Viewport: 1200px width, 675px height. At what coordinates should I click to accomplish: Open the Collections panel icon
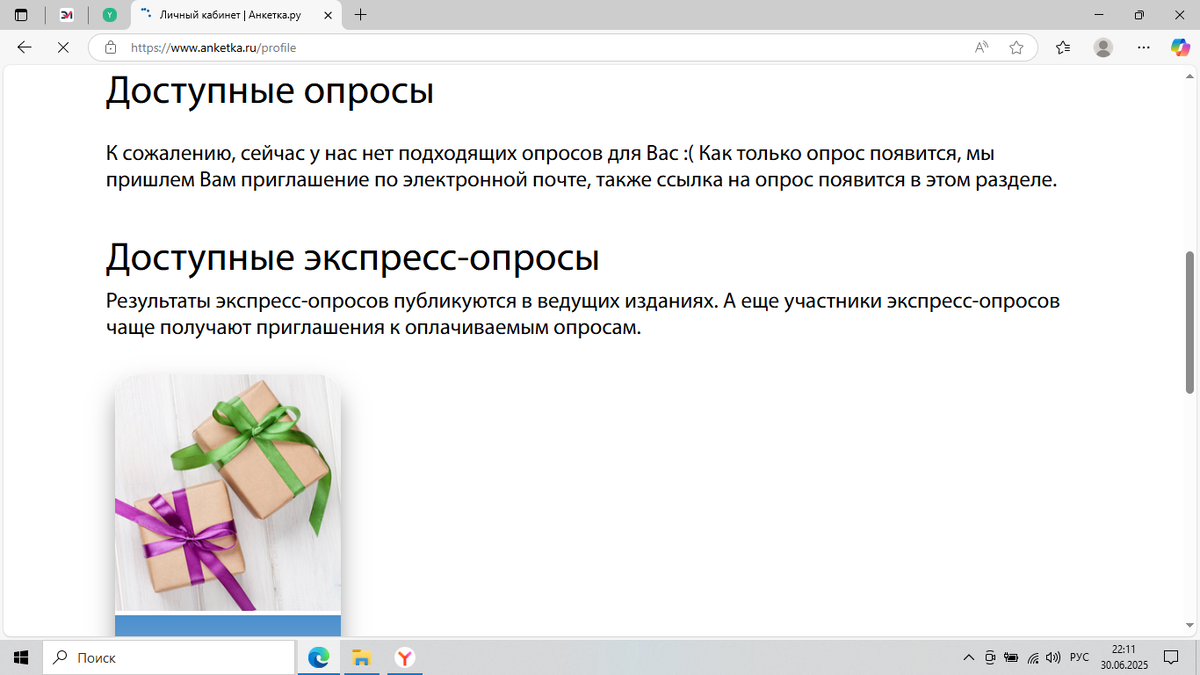coord(1062,46)
